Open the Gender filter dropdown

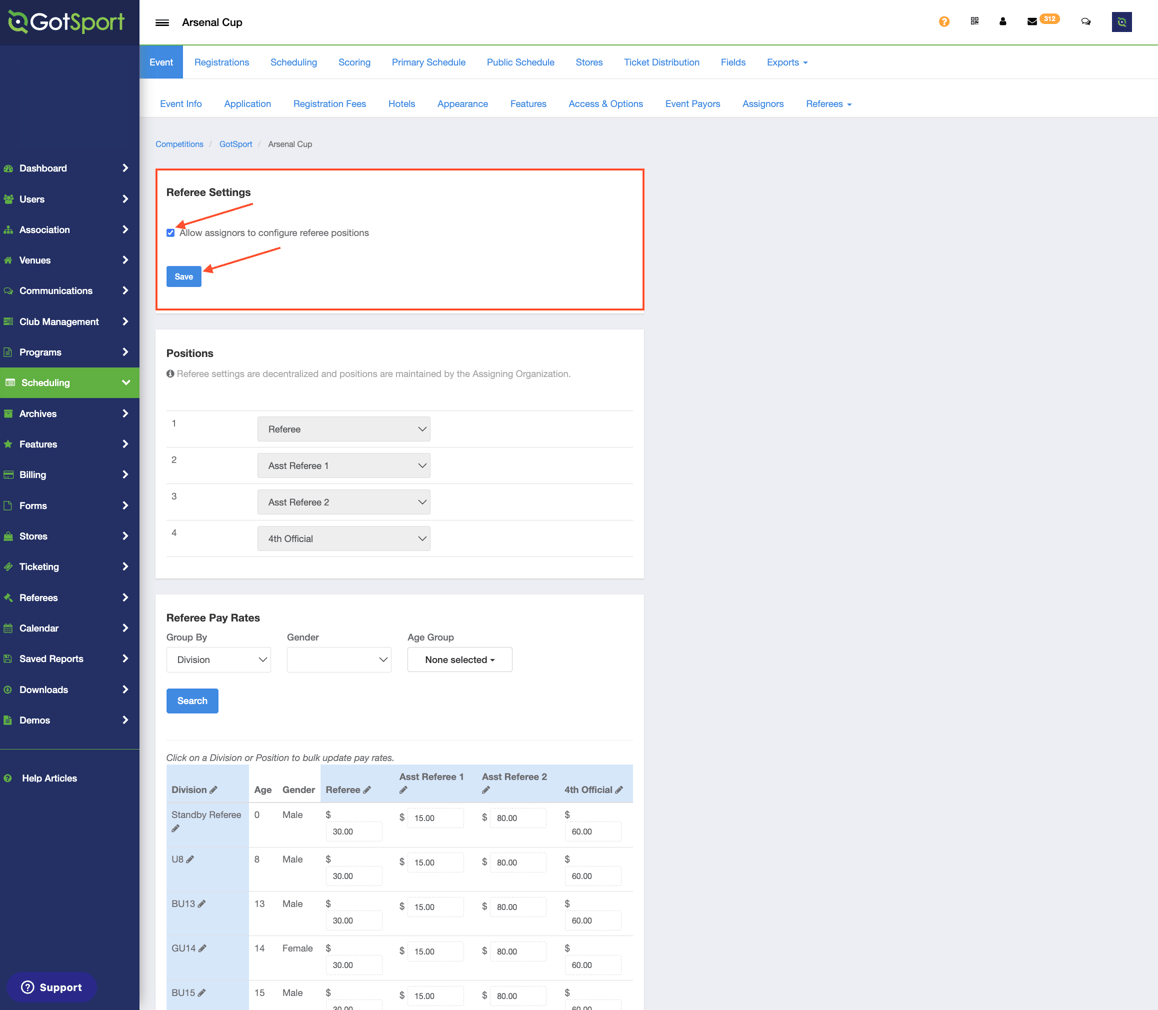[x=339, y=659]
